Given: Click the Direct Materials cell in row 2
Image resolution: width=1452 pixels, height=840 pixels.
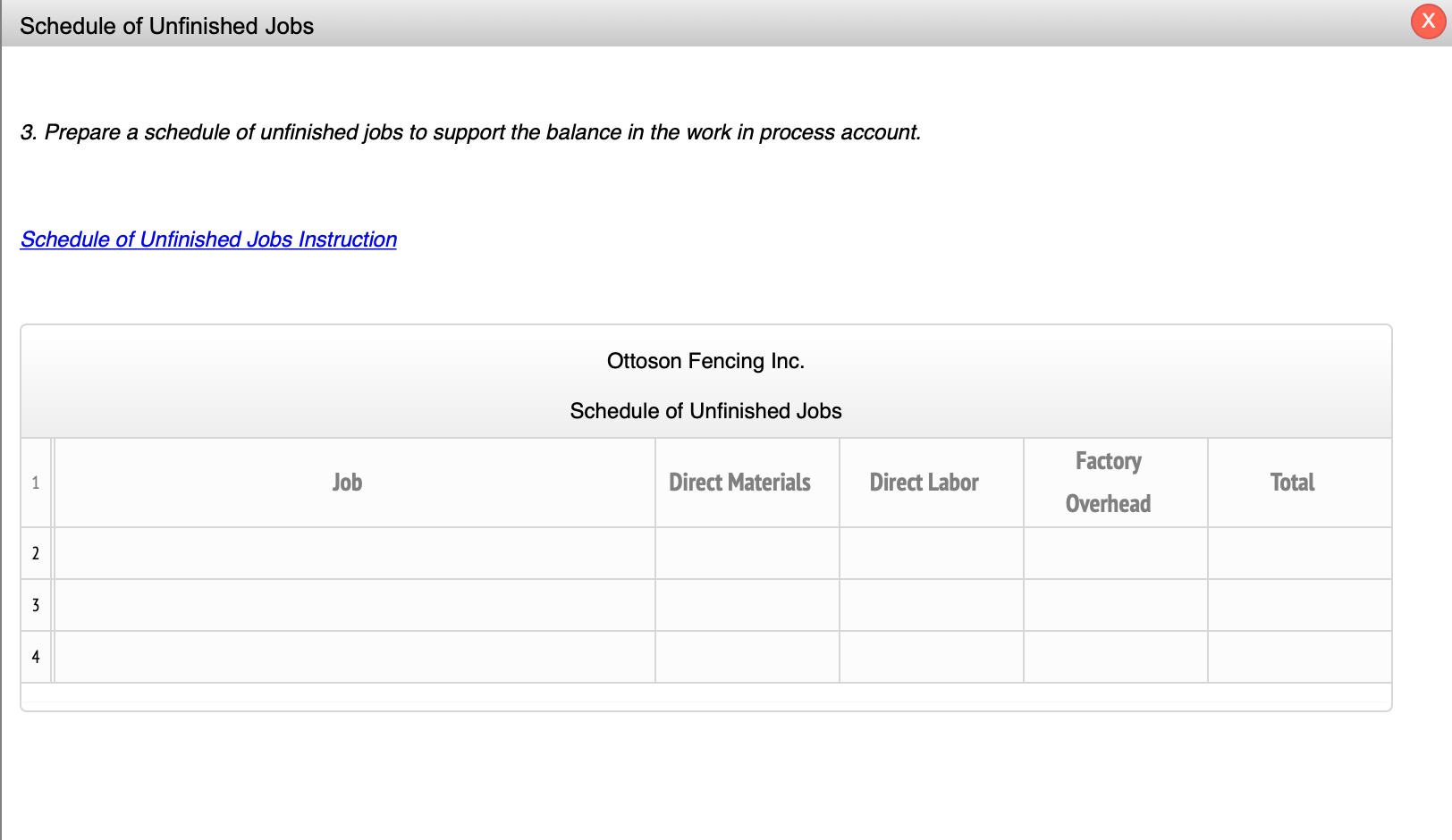Looking at the screenshot, I should pyautogui.click(x=747, y=553).
